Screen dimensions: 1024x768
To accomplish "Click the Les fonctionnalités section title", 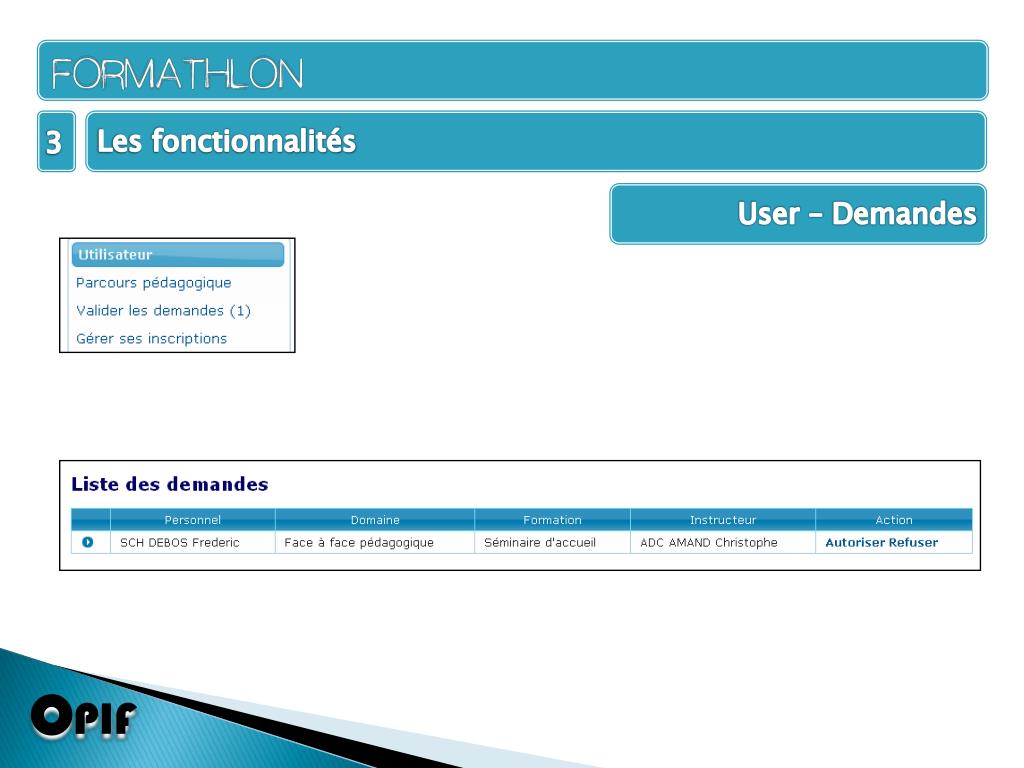I will pyautogui.click(x=536, y=142).
